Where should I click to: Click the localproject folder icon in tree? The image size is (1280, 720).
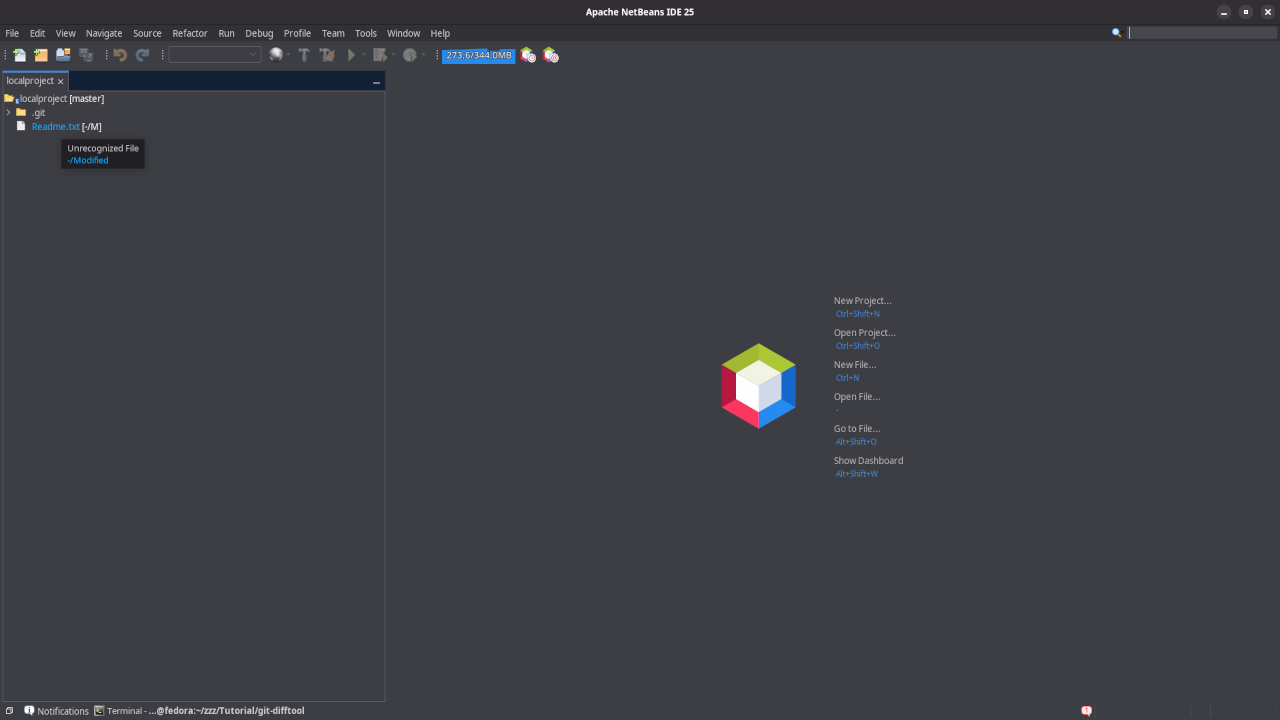click(x=10, y=99)
